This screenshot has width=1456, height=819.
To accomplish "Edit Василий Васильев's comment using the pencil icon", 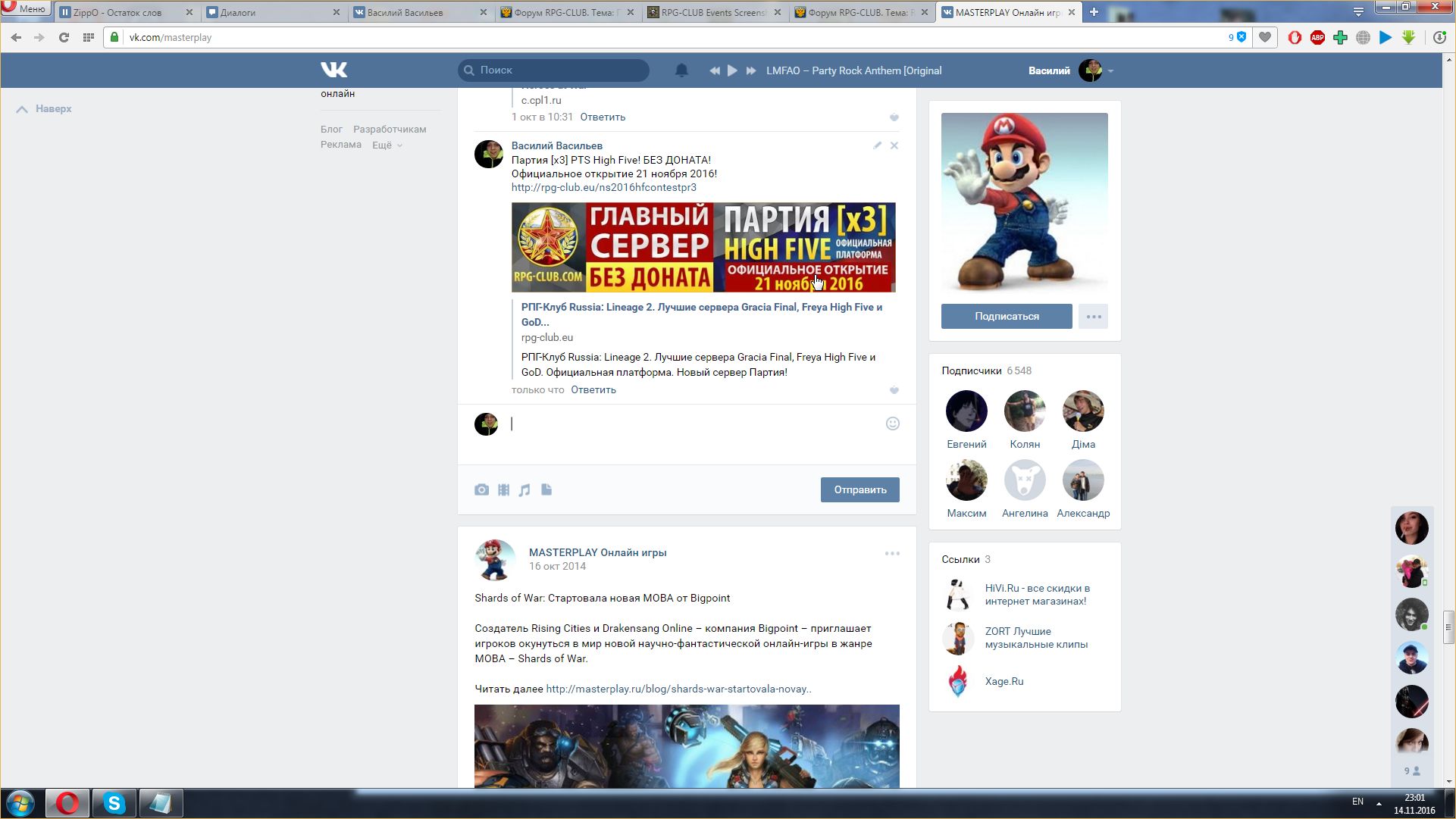I will (877, 145).
